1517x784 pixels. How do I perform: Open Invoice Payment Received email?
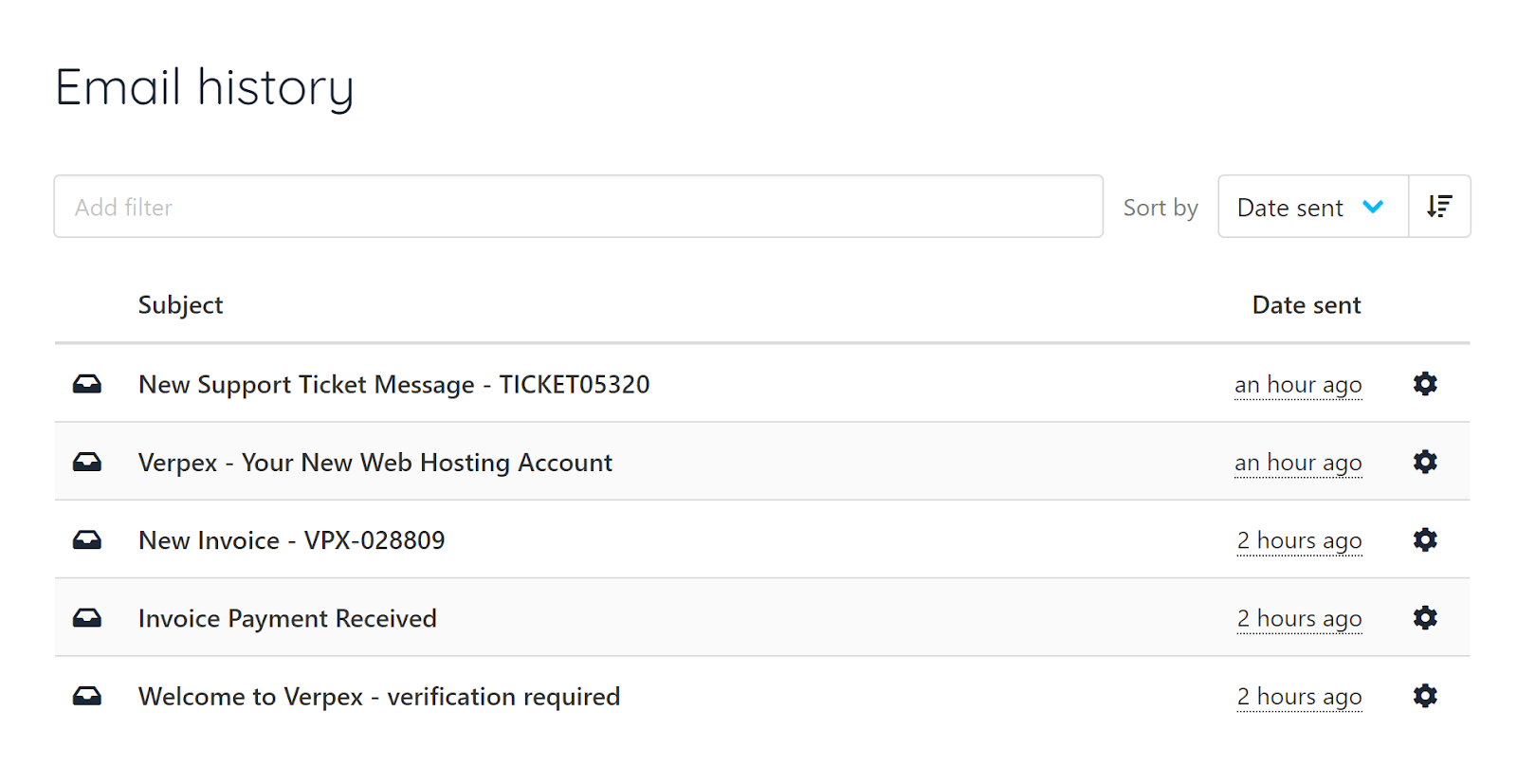pyautogui.click(x=287, y=618)
